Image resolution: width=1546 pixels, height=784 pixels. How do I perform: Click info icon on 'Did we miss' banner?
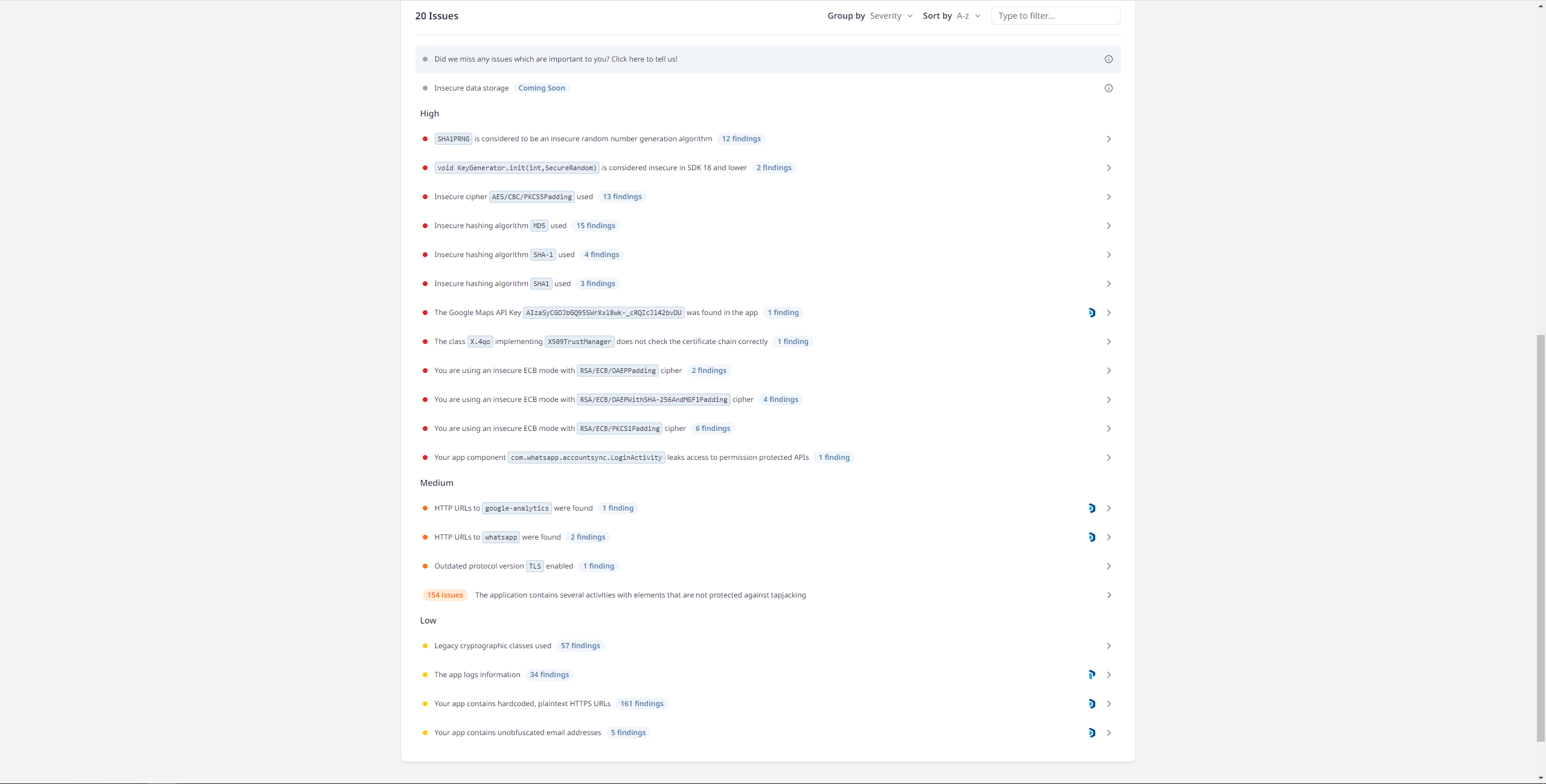(x=1108, y=59)
